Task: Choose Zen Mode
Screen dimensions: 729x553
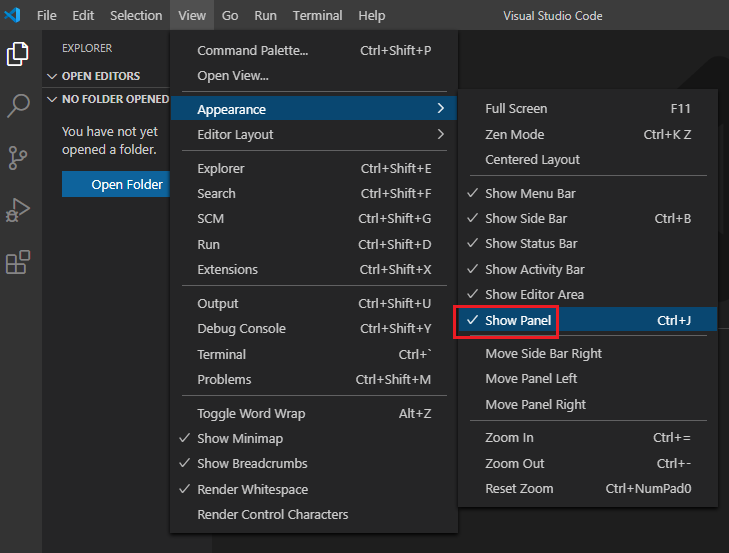Action: (x=588, y=134)
